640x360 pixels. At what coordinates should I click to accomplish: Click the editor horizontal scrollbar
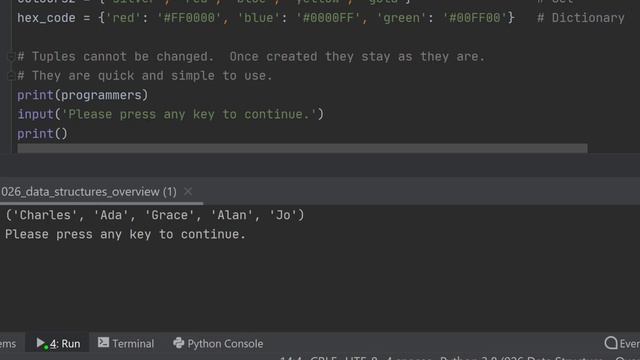(302, 148)
